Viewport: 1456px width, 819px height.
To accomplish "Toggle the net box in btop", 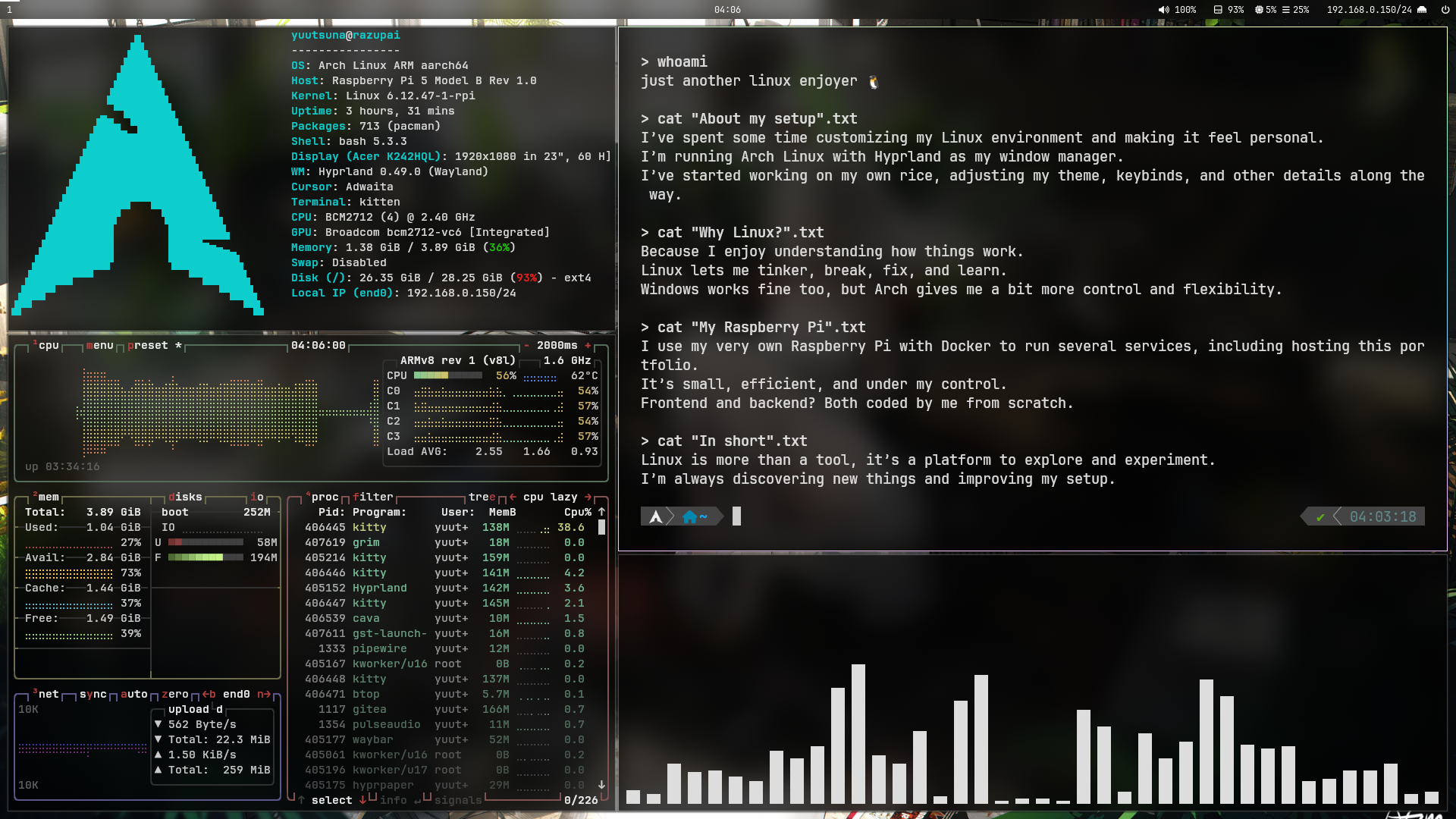I will 46,695.
